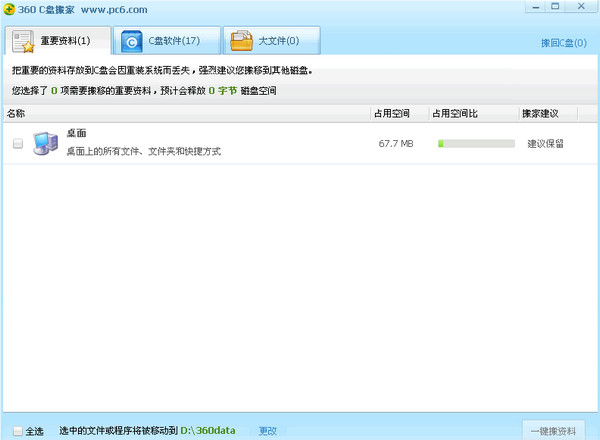This screenshot has width=600, height=440.
Task: Click the blue C disk software icon
Action: pos(132,42)
